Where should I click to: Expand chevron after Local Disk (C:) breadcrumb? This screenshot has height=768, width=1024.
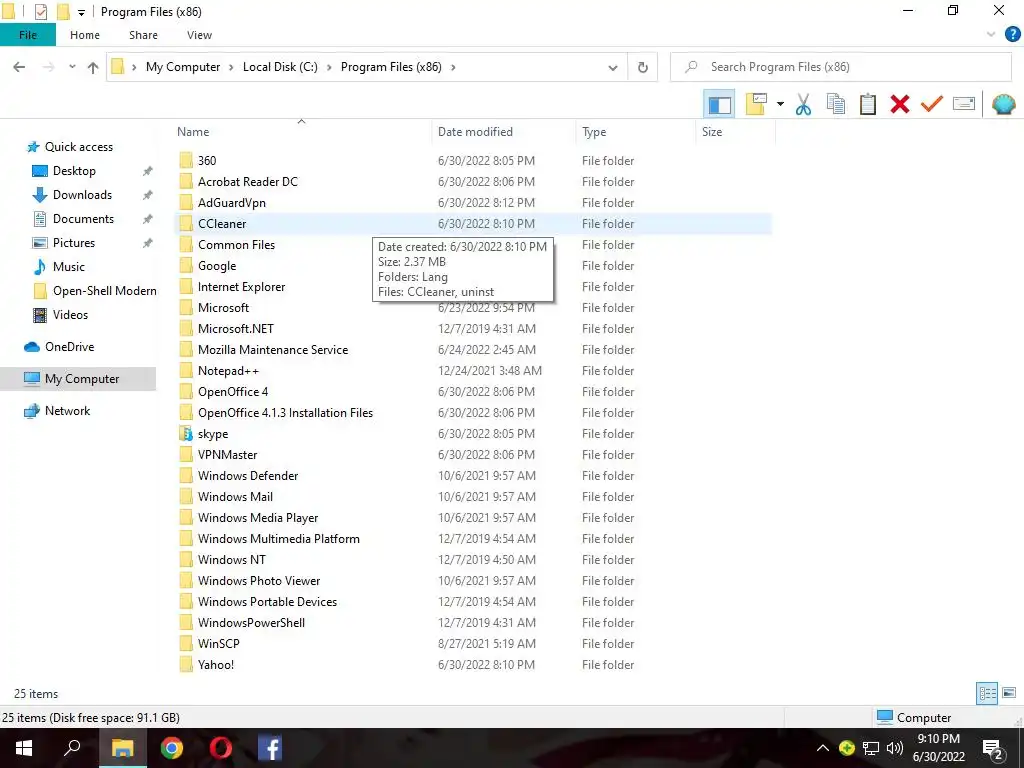[x=329, y=67]
